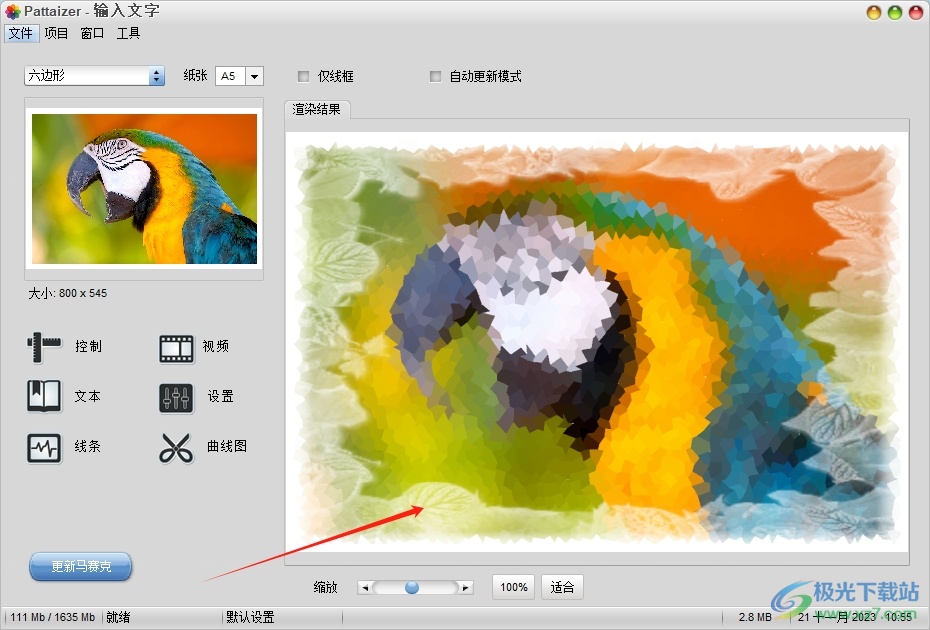Click the 默认设置 status entry

click(250, 617)
